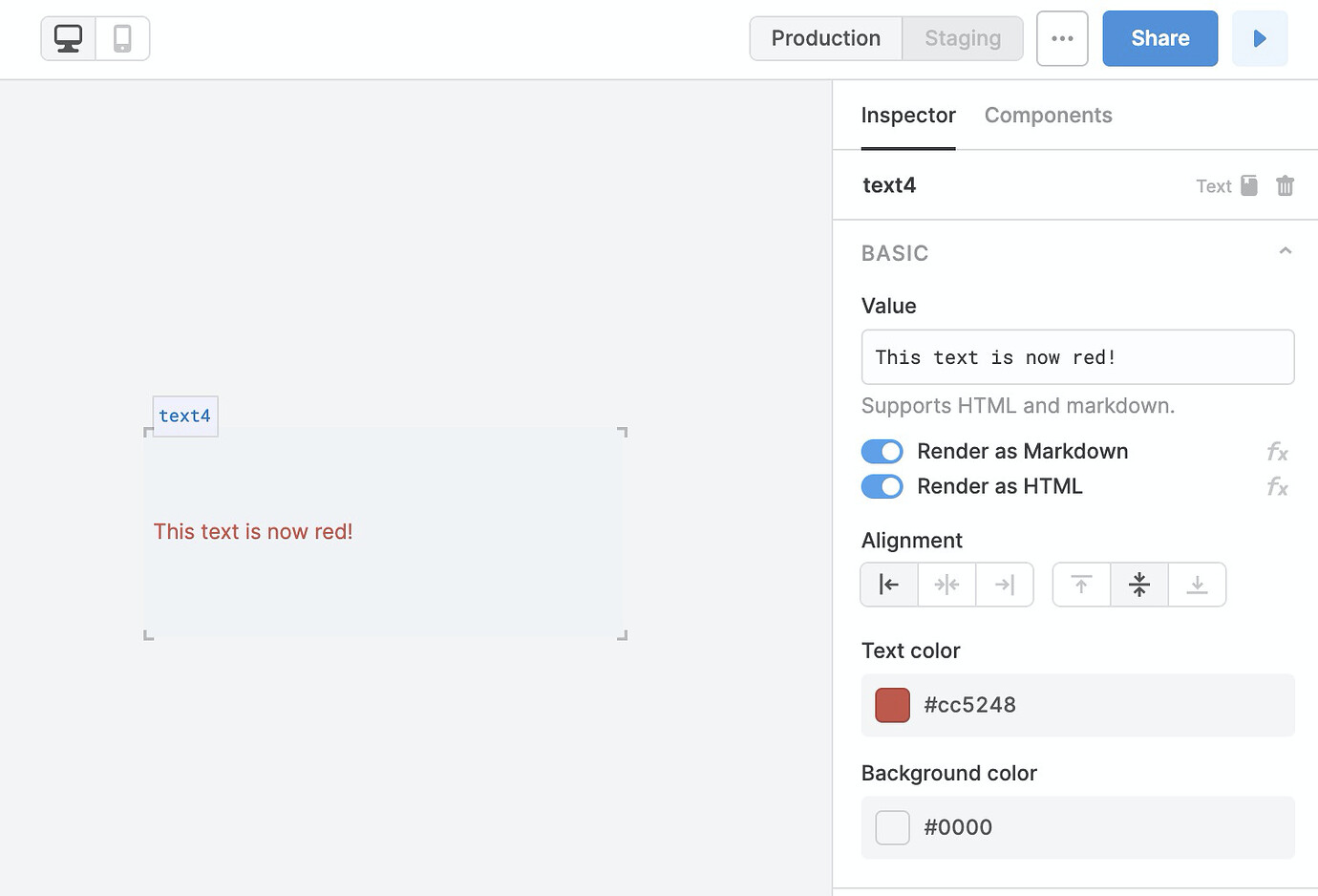The width and height of the screenshot is (1318, 896).
Task: Switch to mobile preview mode
Action: [x=121, y=38]
